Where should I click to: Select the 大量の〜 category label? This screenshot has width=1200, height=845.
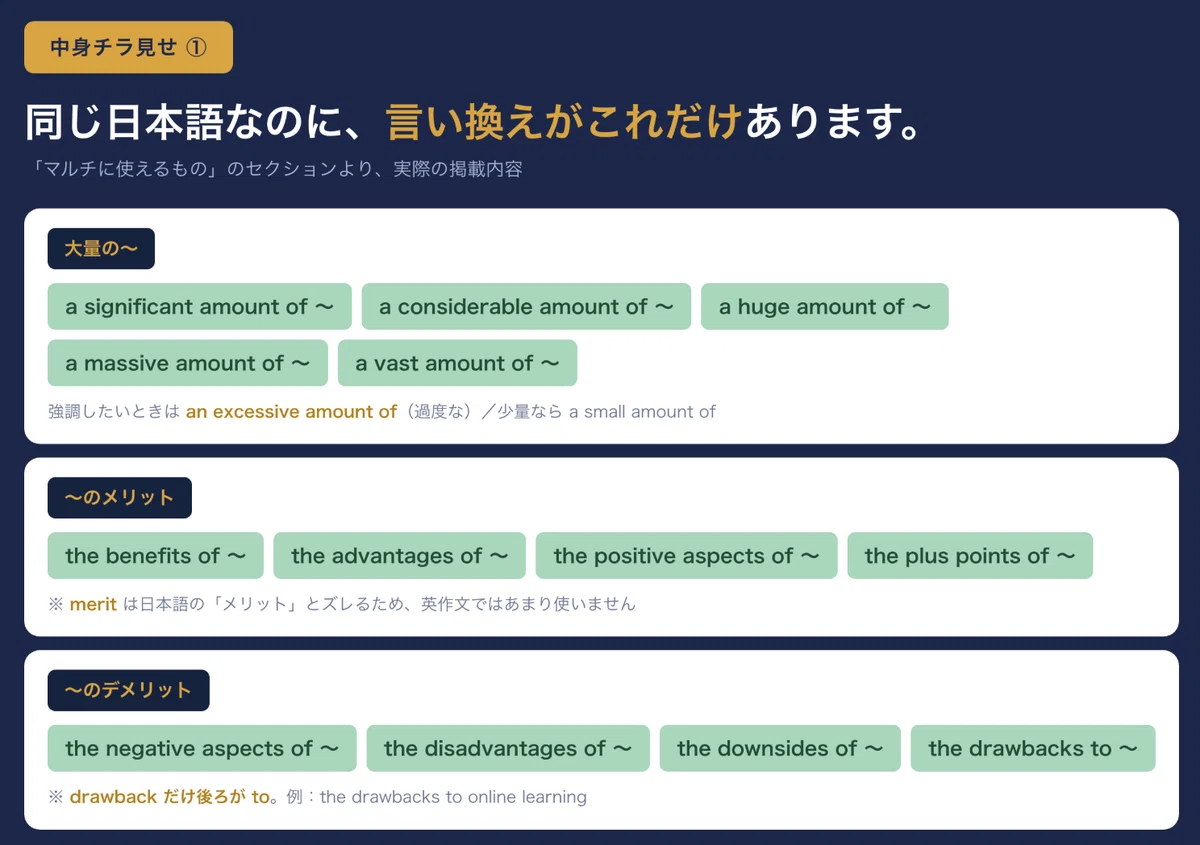coord(101,249)
